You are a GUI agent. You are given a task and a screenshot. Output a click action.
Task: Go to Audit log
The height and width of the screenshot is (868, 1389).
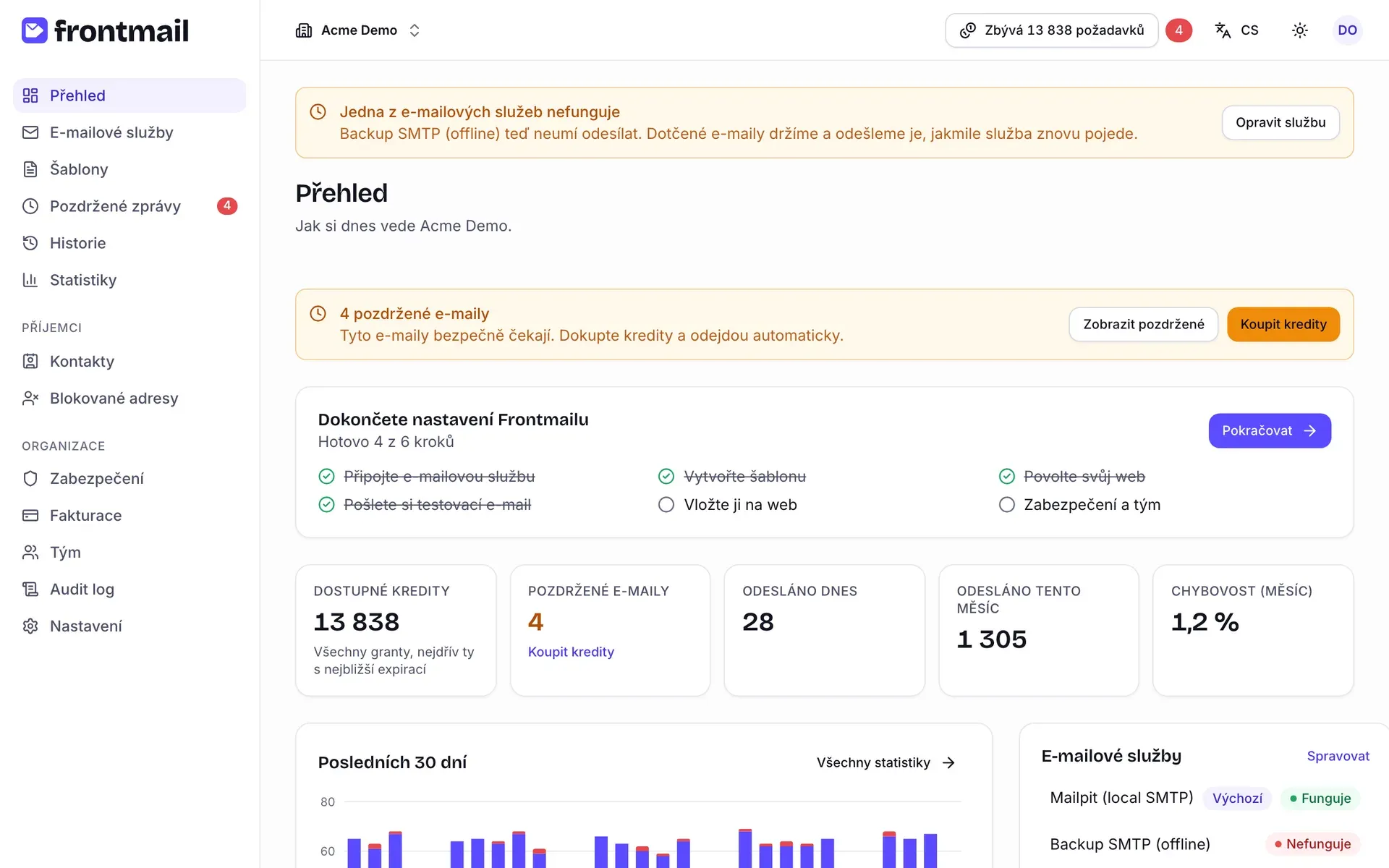(x=129, y=589)
